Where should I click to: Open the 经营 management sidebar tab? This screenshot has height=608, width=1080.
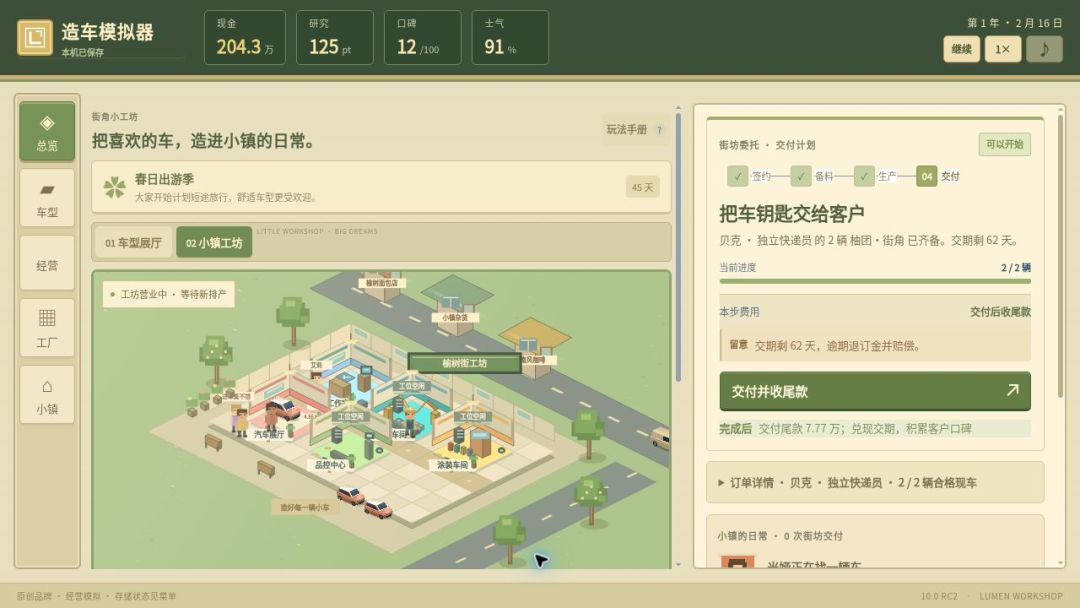(x=47, y=264)
